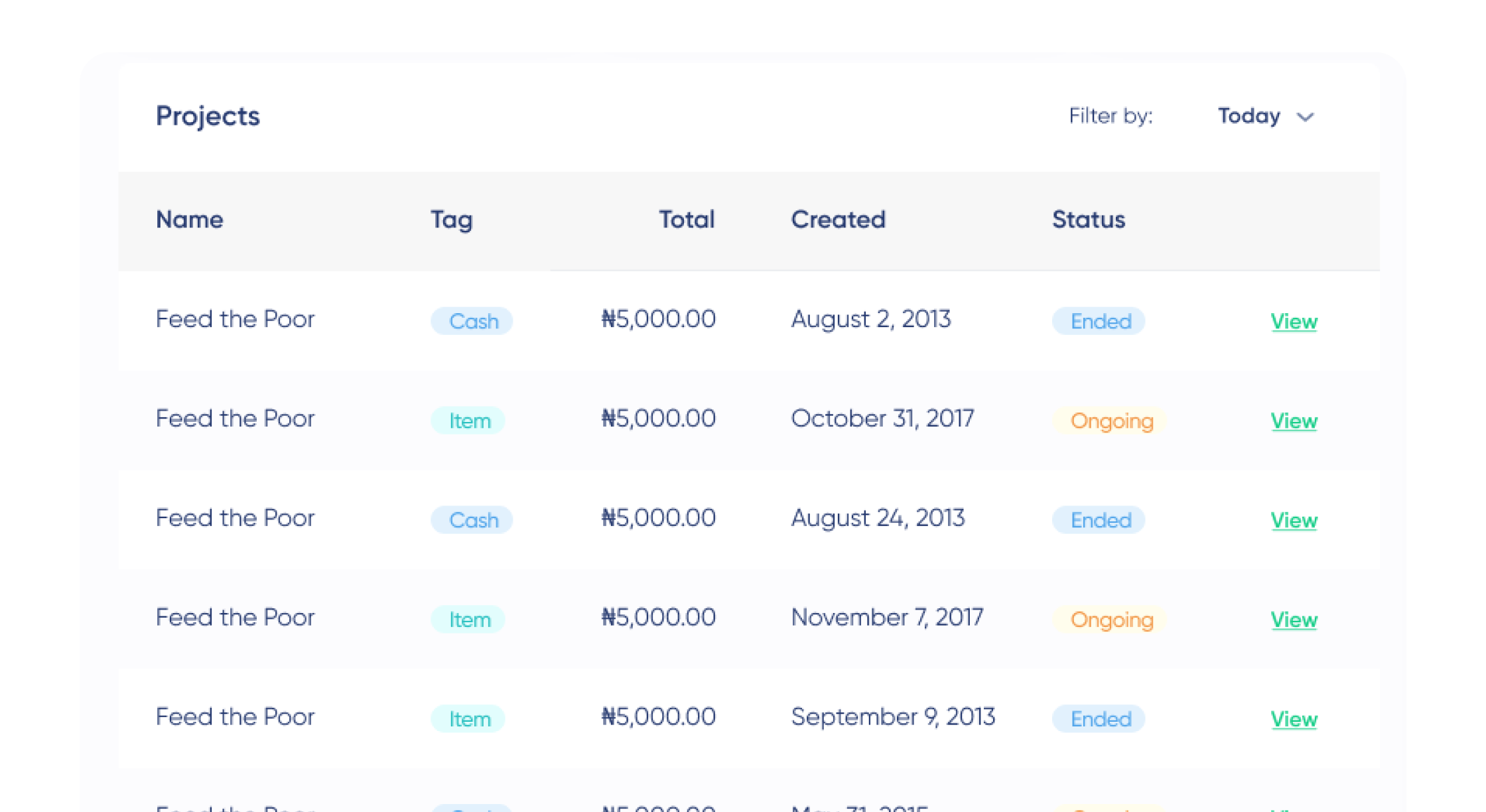Click Item tag on October 31, 2017 row

pyautogui.click(x=468, y=421)
